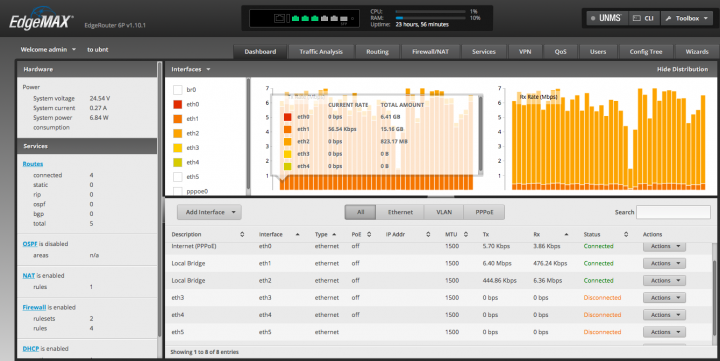The height and width of the screenshot is (361, 720).
Task: Filter interfaces by Ethernet
Action: 400,212
